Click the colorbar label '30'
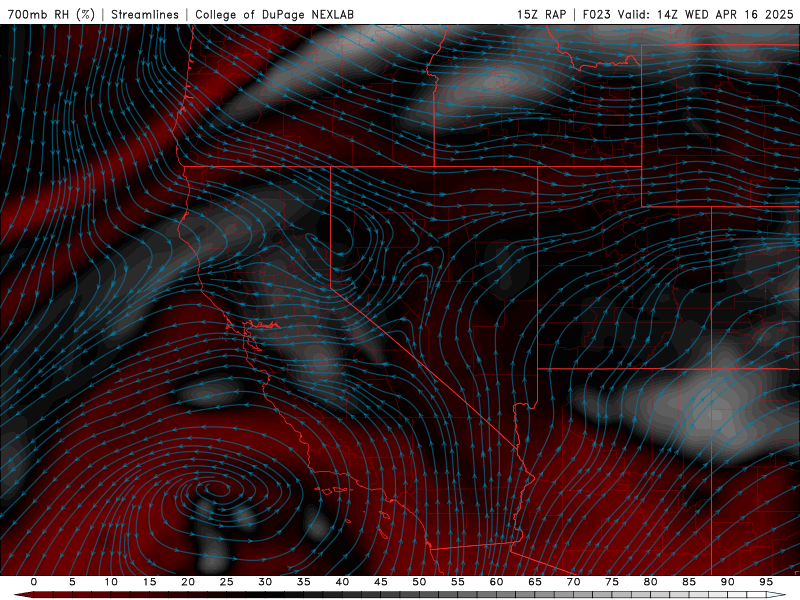Viewport: 800px width, 600px height. (265, 582)
